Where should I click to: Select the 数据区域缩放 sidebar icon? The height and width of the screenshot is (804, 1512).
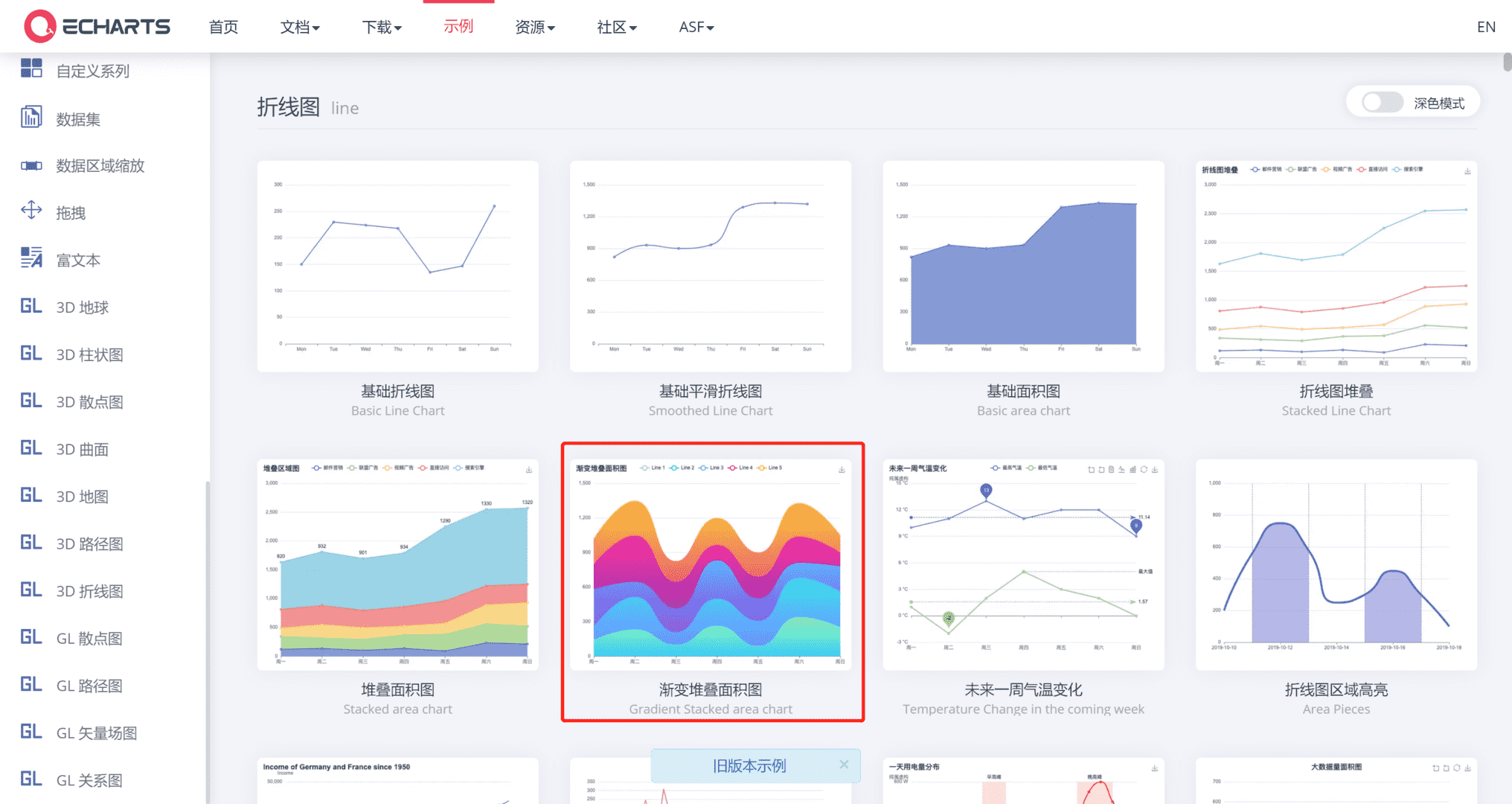click(31, 165)
